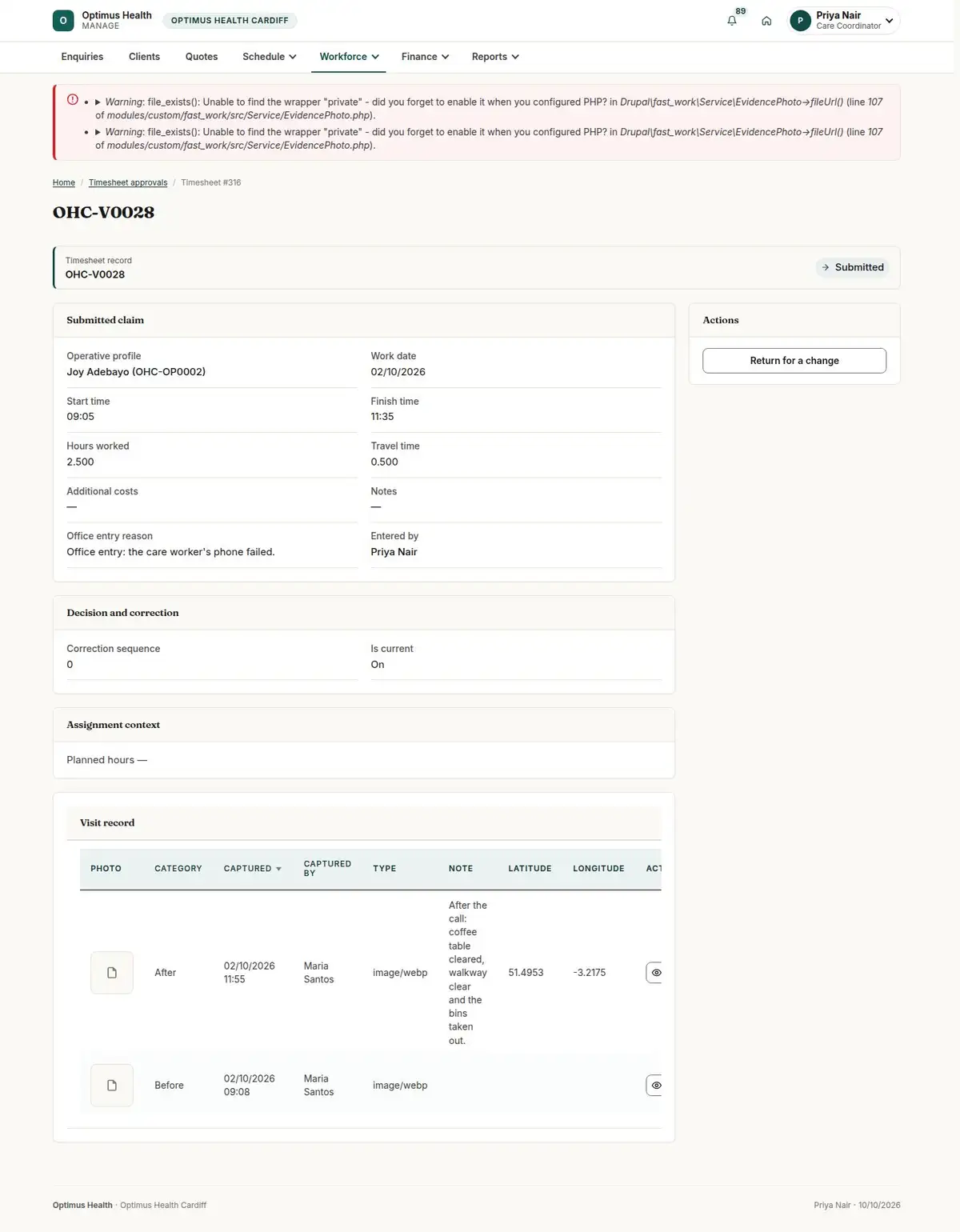Open the Before photo file thumbnail
Image resolution: width=960 pixels, height=1232 pixels.
click(x=112, y=1086)
